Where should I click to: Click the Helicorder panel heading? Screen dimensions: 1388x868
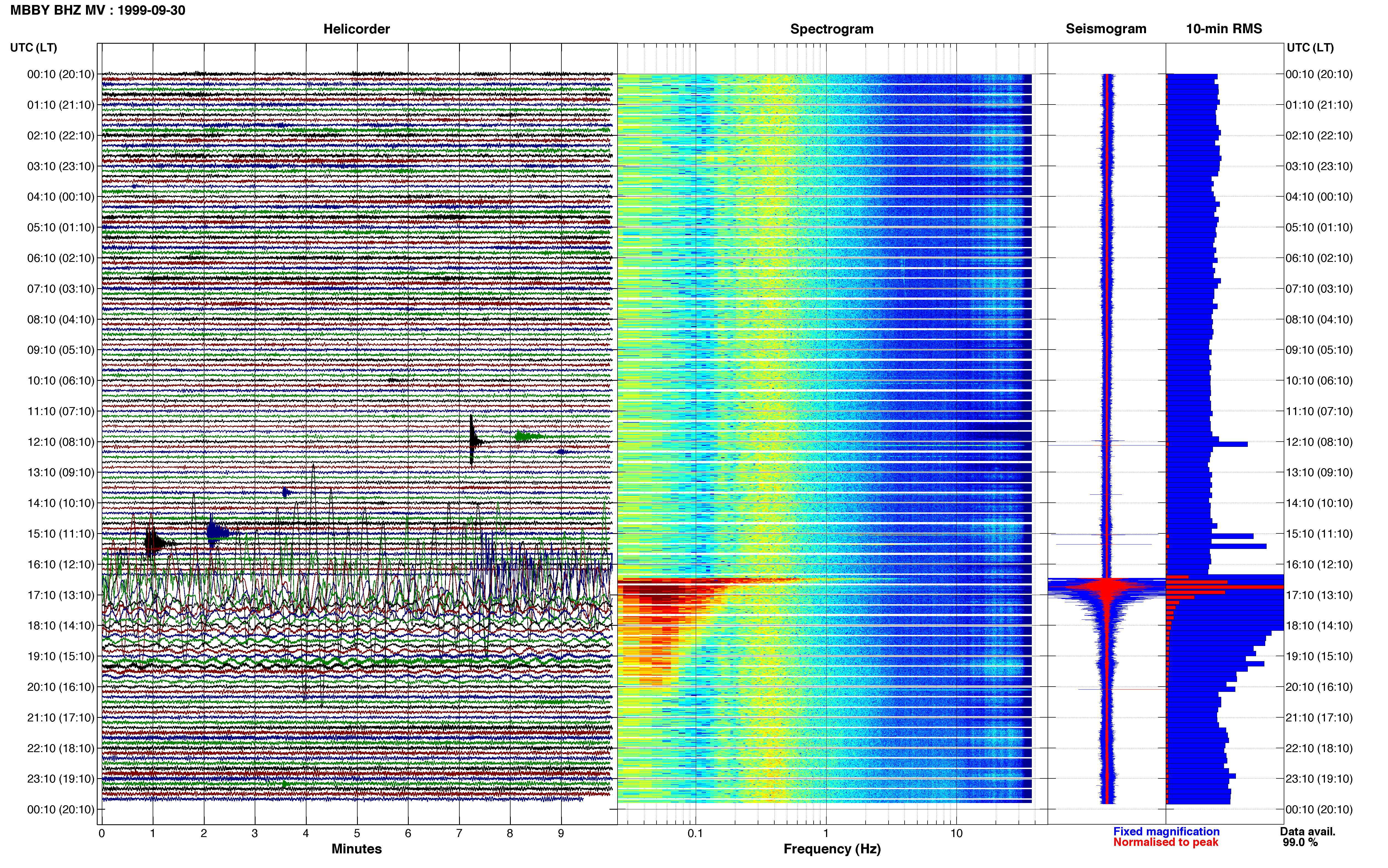point(356,29)
